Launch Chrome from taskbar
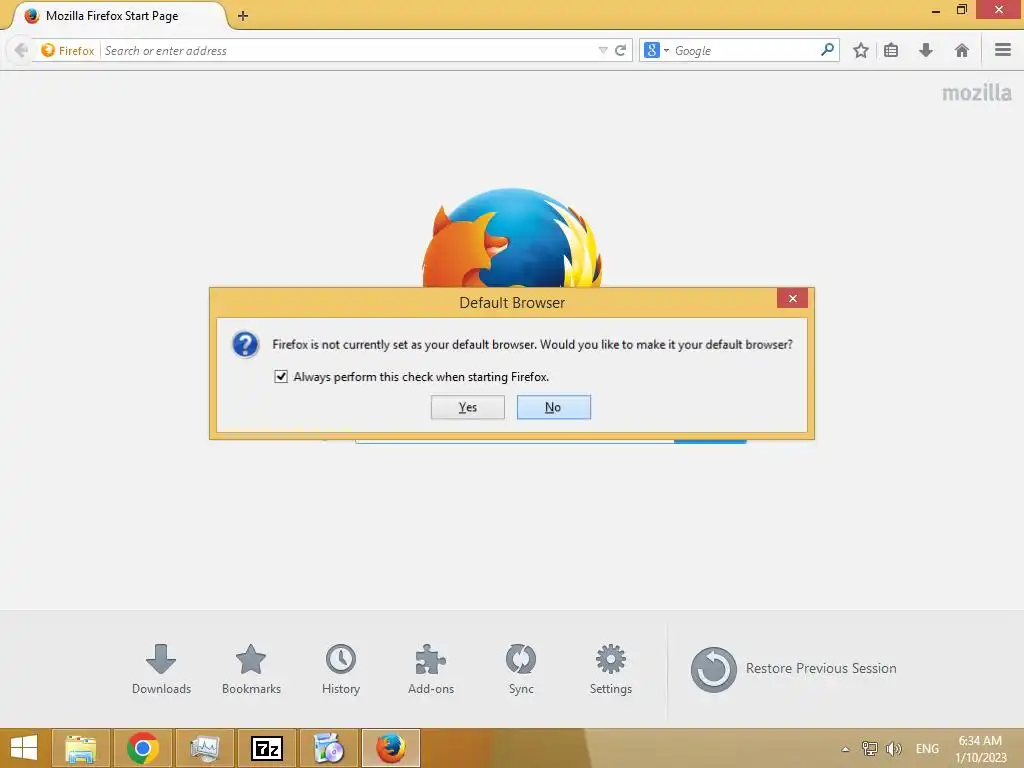The width and height of the screenshot is (1024, 768). coord(142,748)
